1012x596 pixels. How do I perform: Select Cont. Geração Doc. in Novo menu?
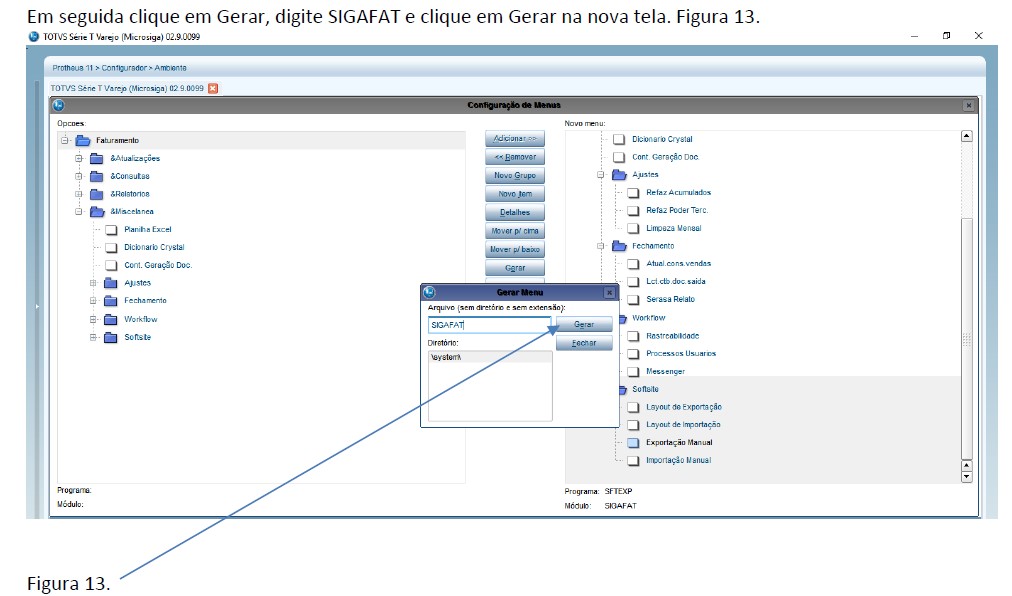[x=665, y=157]
